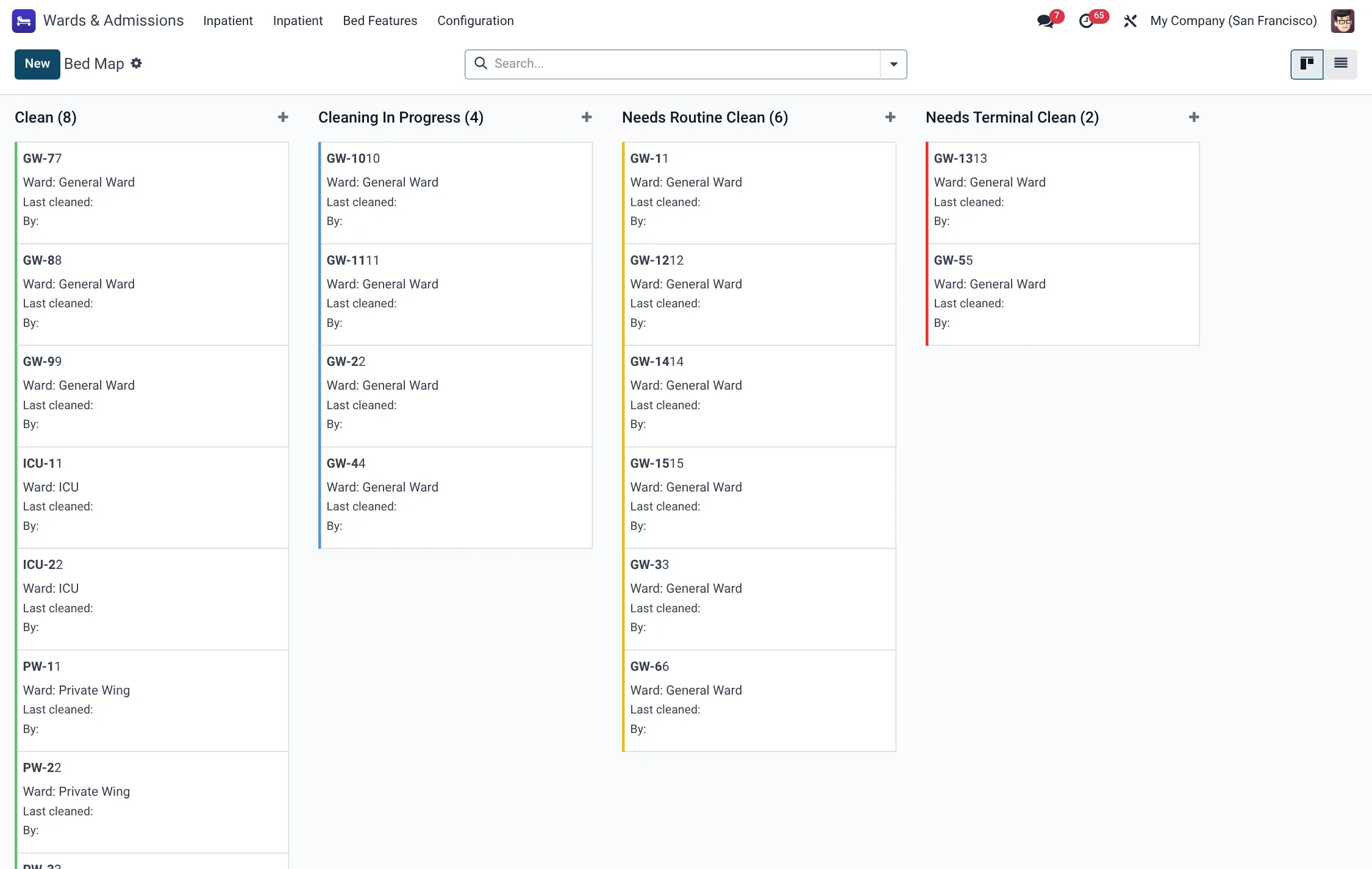Click the Cleaning In Progress (4) header
The height and width of the screenshot is (869, 1372).
click(x=401, y=117)
